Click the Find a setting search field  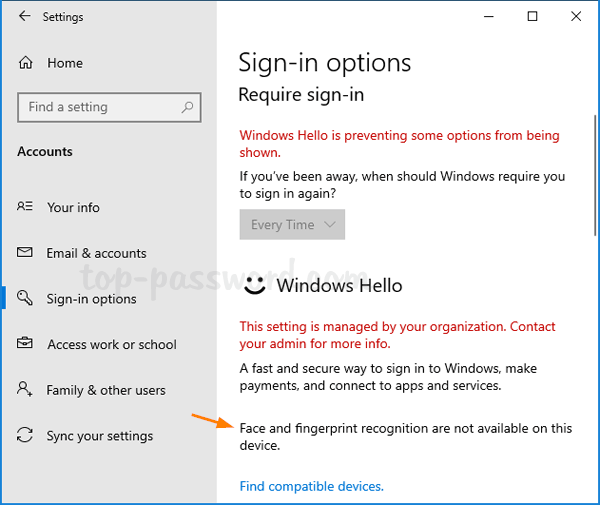click(109, 107)
